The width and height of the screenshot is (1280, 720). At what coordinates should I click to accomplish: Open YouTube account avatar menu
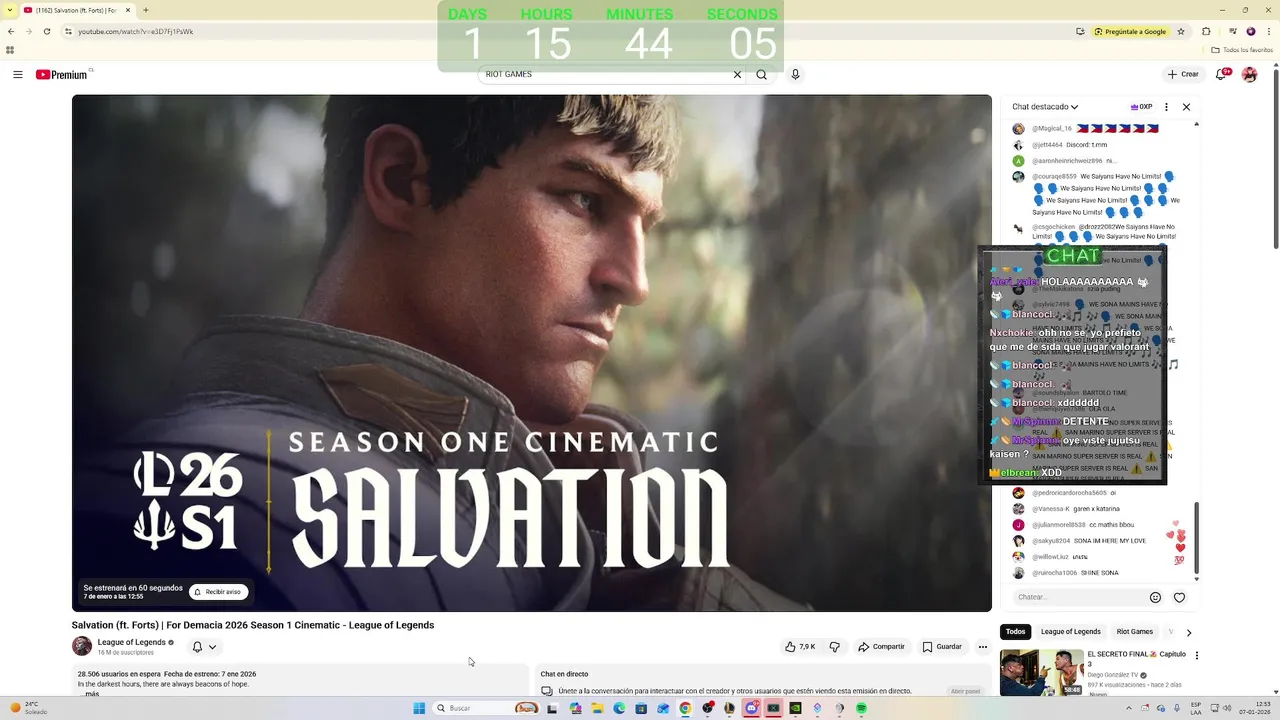[x=1249, y=75]
